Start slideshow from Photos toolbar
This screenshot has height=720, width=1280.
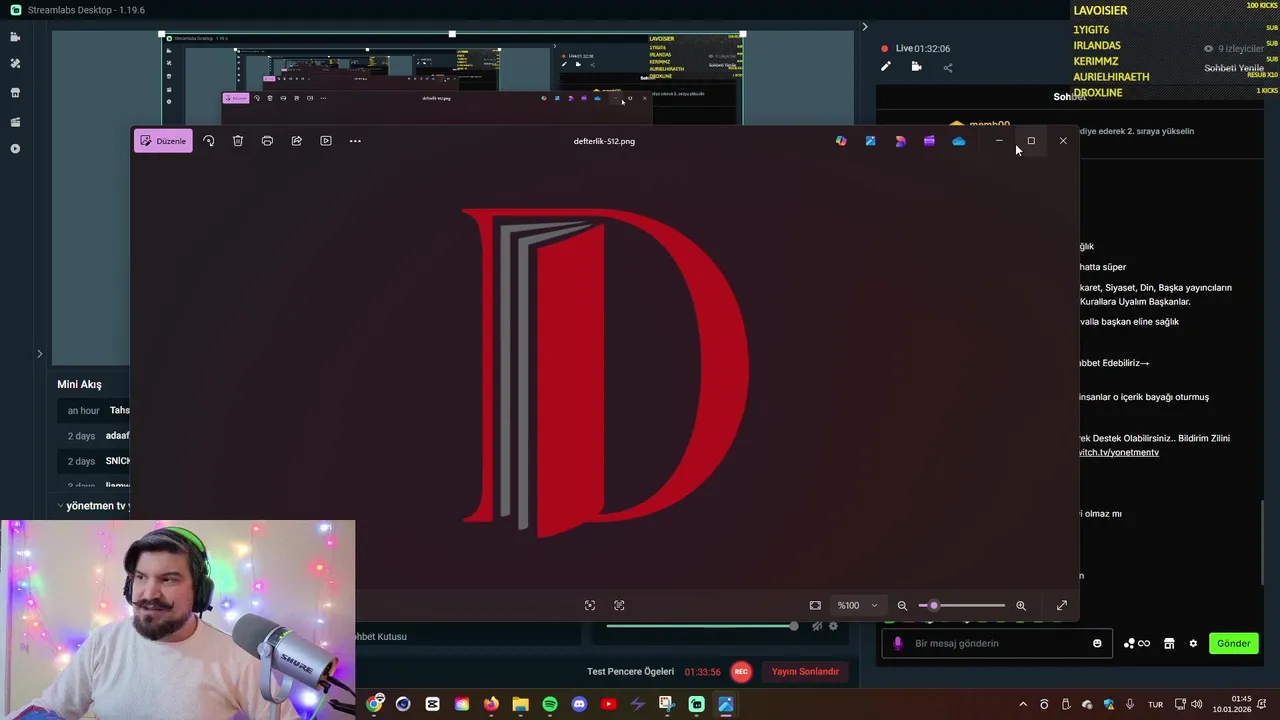[x=326, y=141]
